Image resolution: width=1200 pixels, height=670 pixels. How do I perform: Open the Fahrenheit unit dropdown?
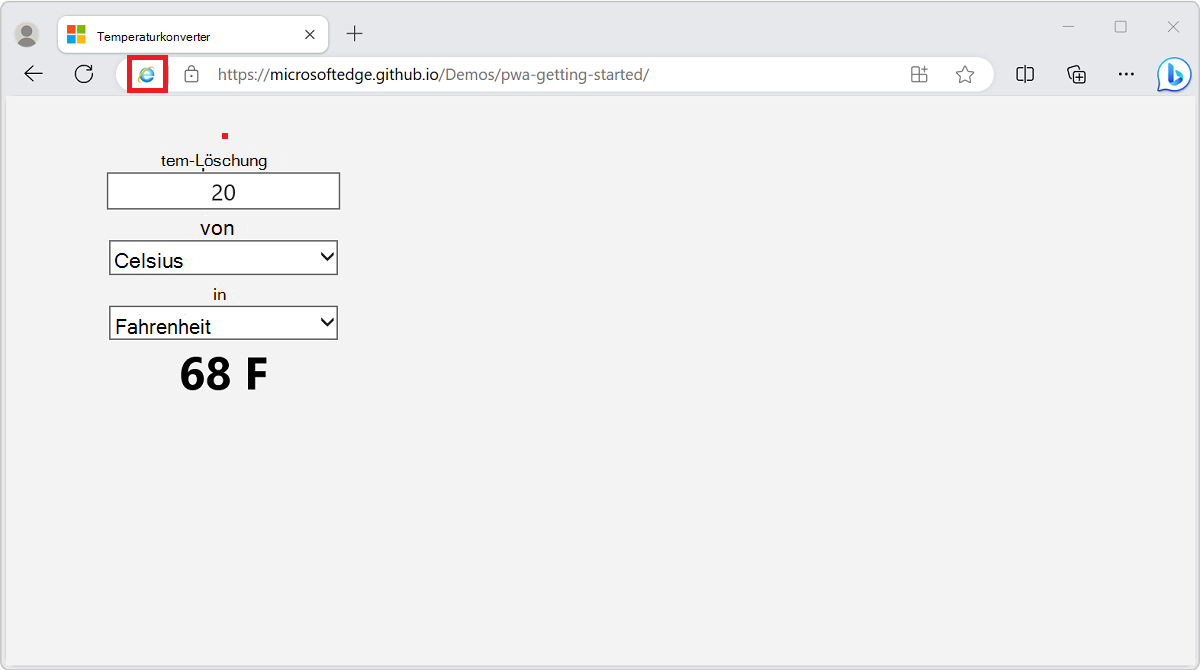222,322
